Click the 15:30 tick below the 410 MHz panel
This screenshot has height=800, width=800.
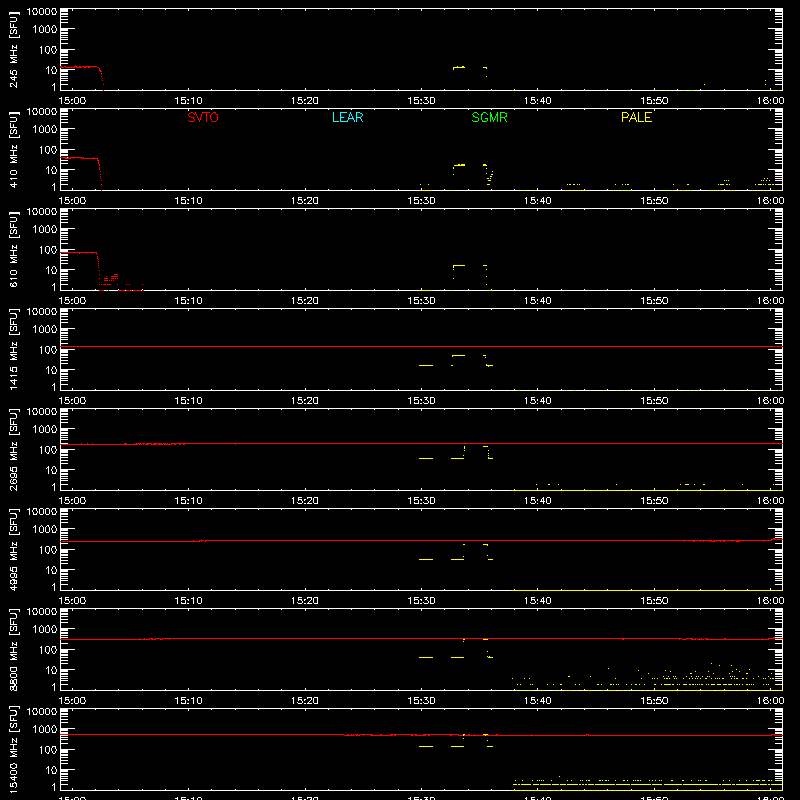[421, 201]
